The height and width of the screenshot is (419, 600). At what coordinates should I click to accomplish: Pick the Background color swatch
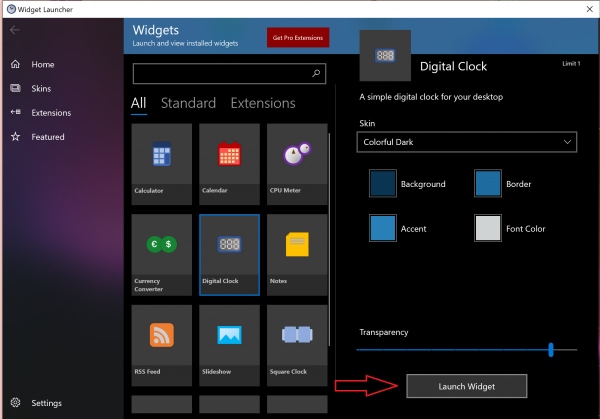pyautogui.click(x=383, y=183)
